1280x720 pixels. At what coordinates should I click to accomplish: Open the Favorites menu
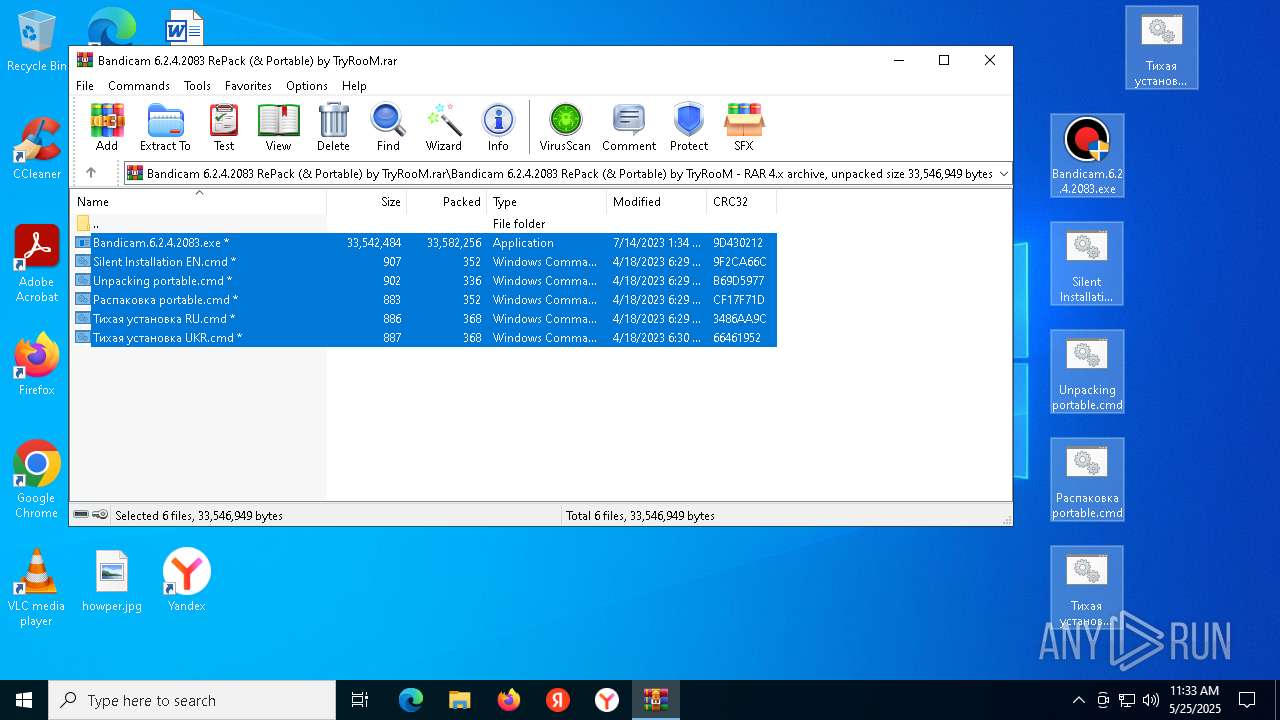pos(248,86)
